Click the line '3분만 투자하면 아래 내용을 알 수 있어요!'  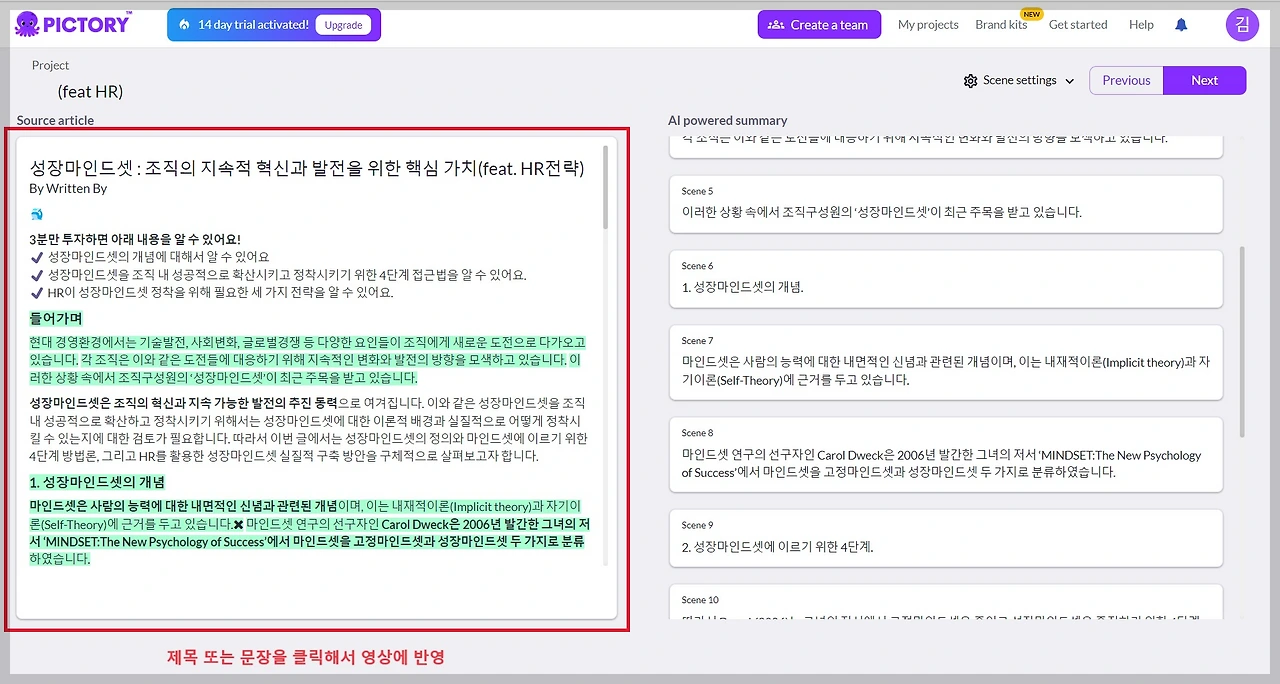pyautogui.click(x=135, y=239)
